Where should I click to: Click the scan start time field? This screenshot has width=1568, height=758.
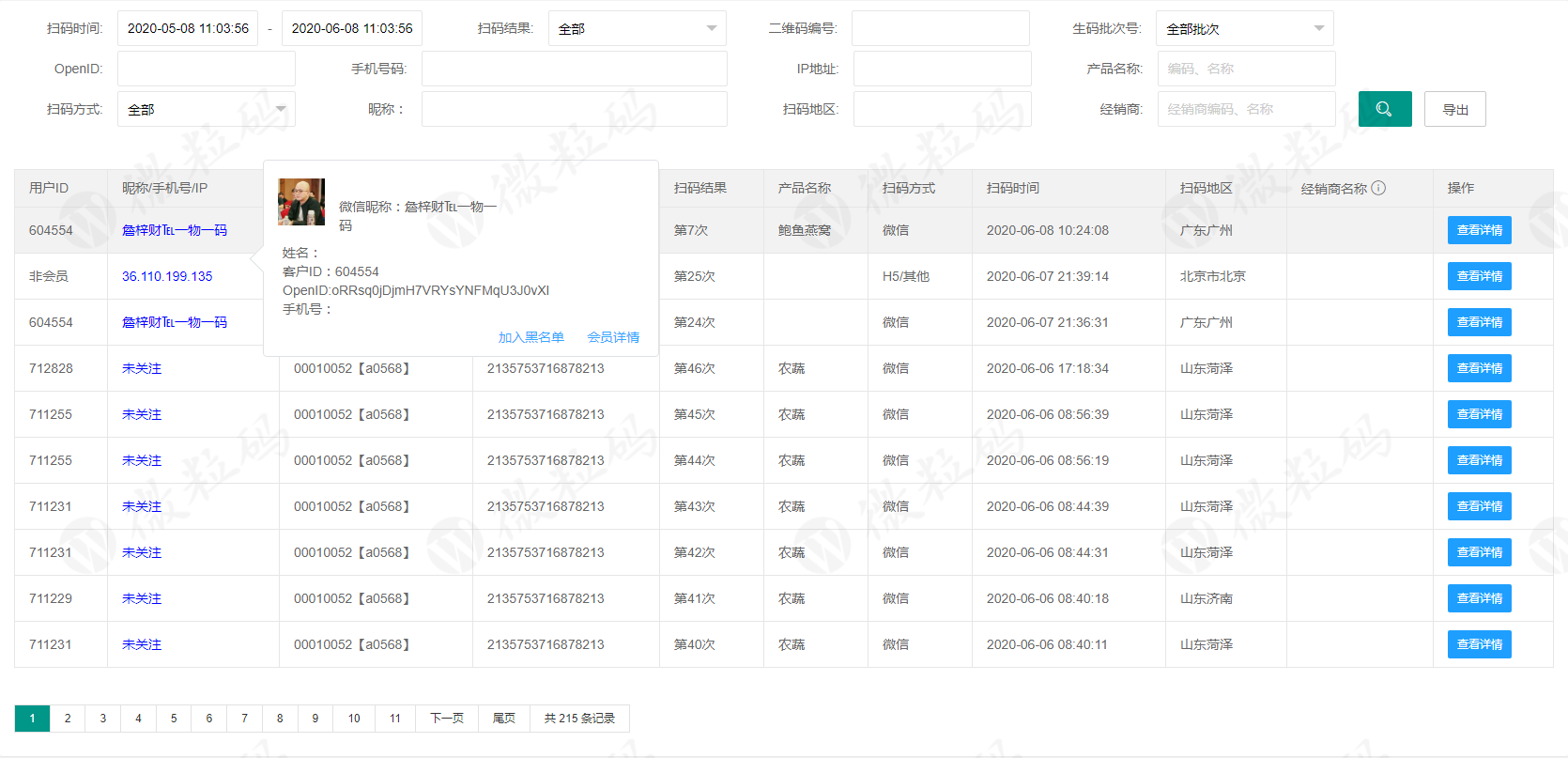(x=188, y=28)
